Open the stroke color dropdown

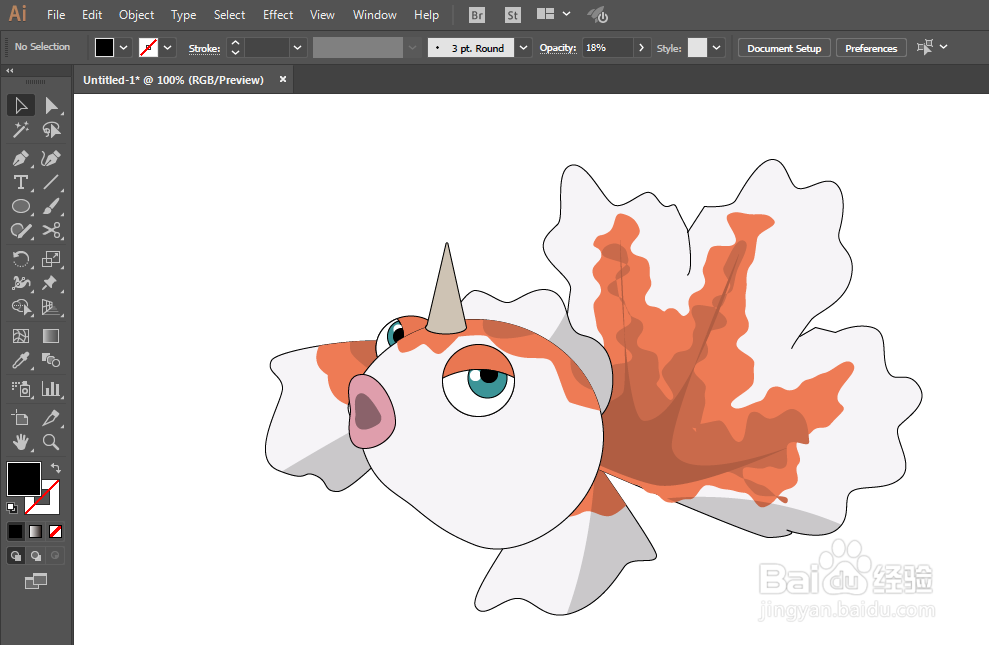(x=167, y=48)
